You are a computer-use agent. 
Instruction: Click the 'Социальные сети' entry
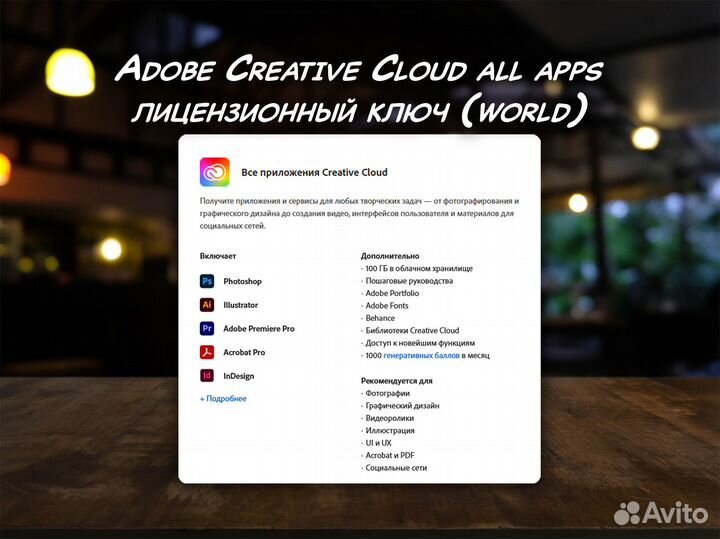pyautogui.click(x=394, y=468)
